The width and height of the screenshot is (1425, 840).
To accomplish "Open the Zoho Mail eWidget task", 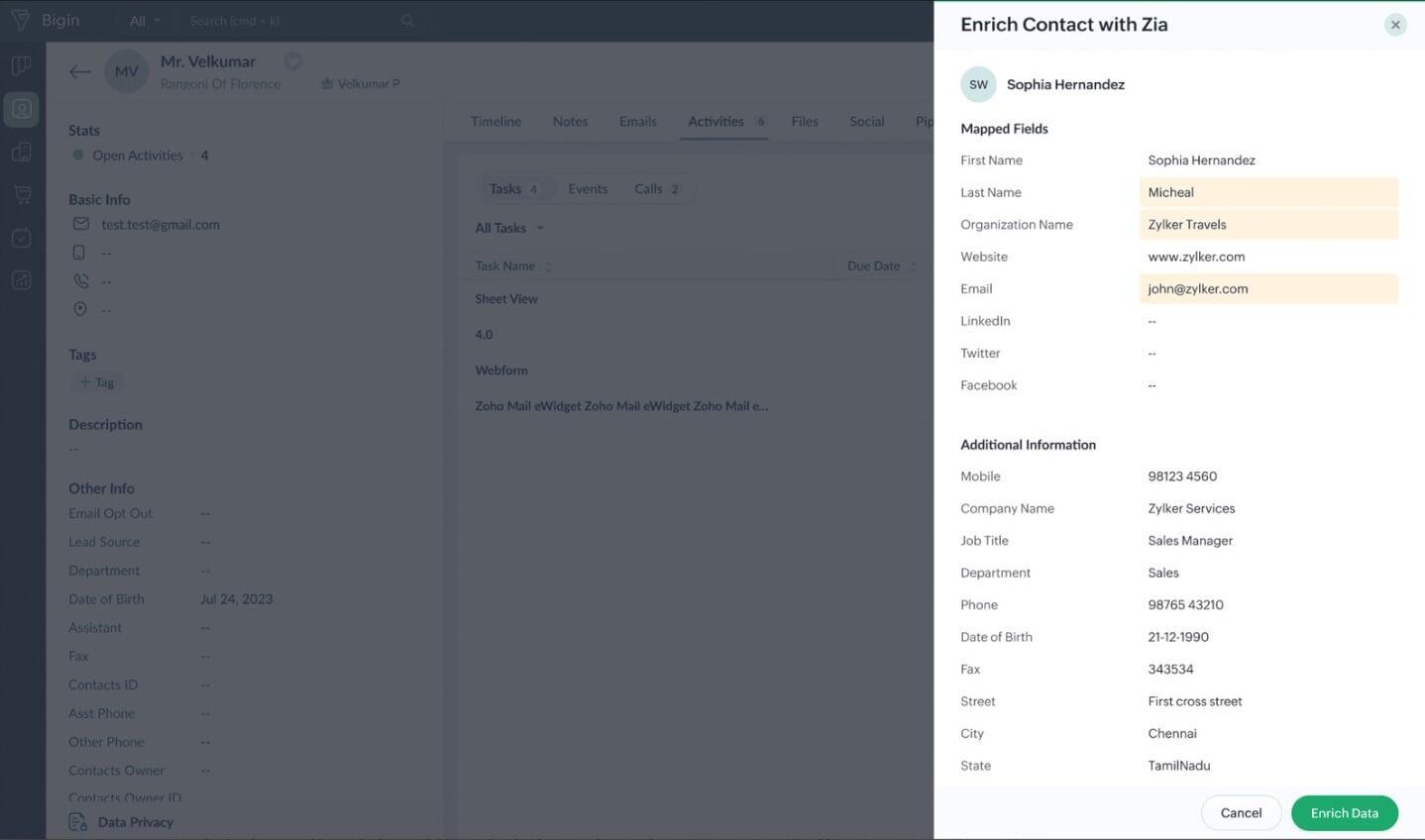I will (x=621, y=405).
